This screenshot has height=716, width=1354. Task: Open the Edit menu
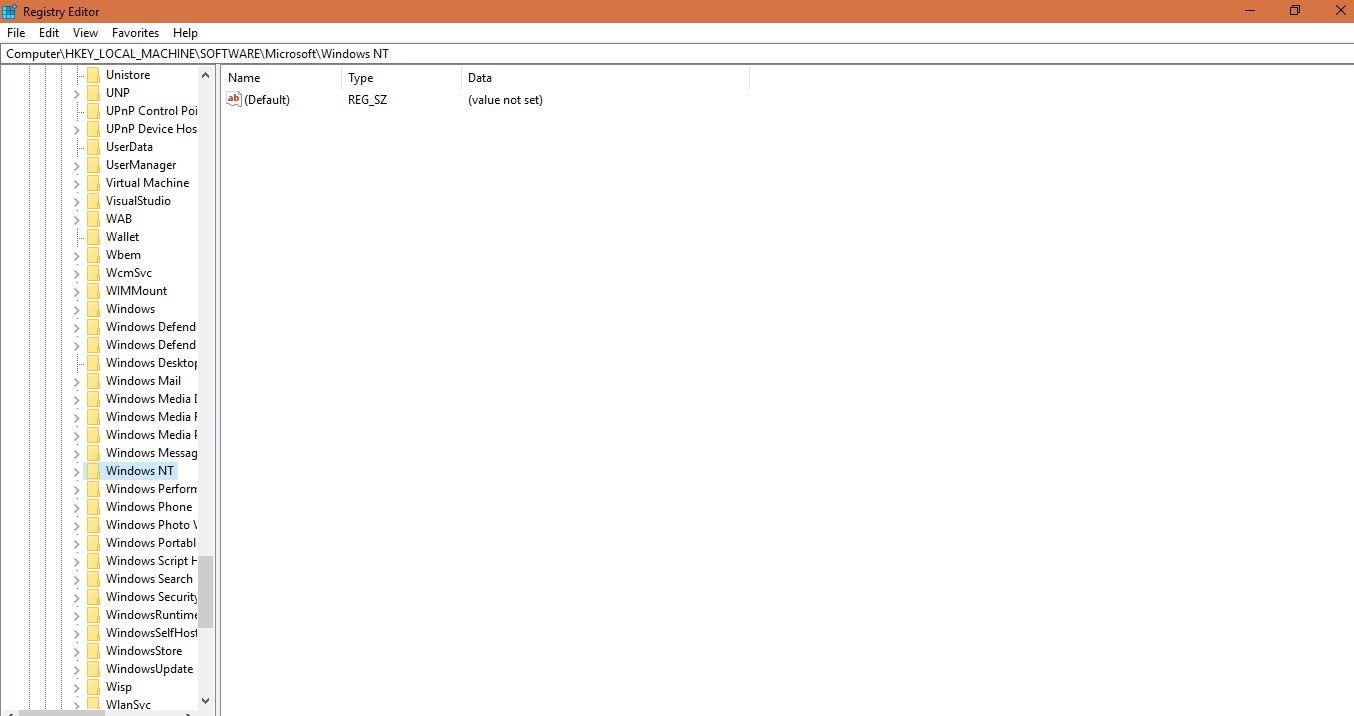(49, 33)
